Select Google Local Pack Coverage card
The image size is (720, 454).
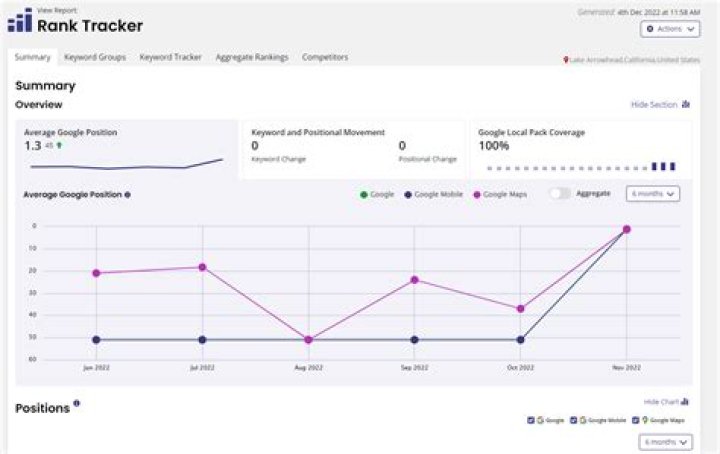580,149
